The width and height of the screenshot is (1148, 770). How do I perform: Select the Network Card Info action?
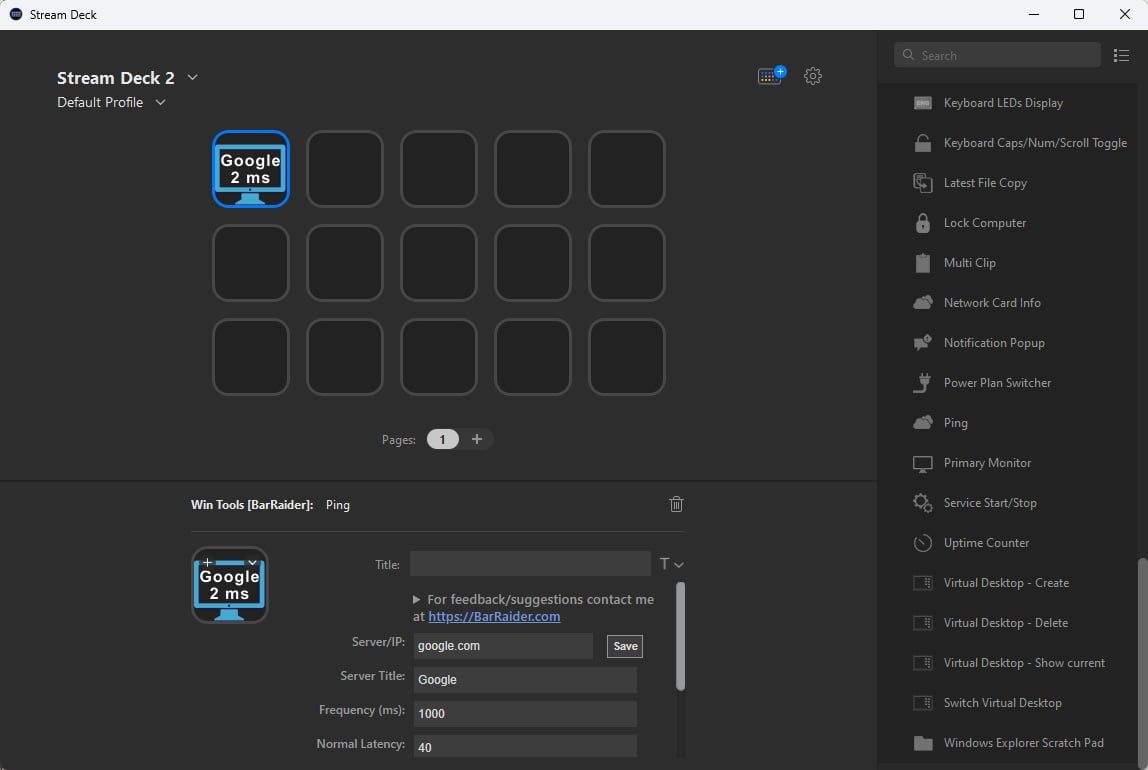coord(991,303)
